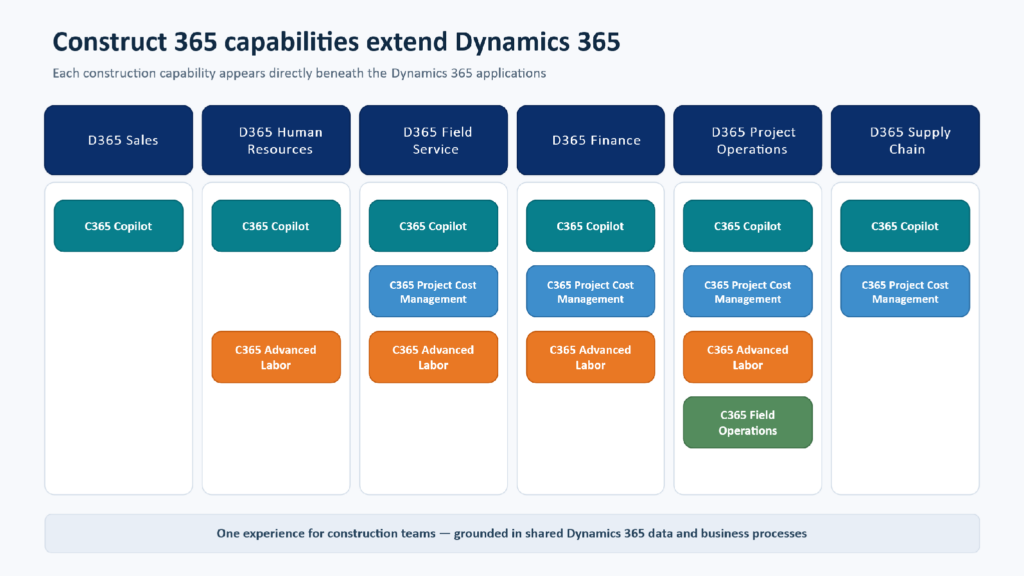Viewport: 1024px width, 576px height.
Task: Click the D365 Sales header box
Action: [x=118, y=140]
